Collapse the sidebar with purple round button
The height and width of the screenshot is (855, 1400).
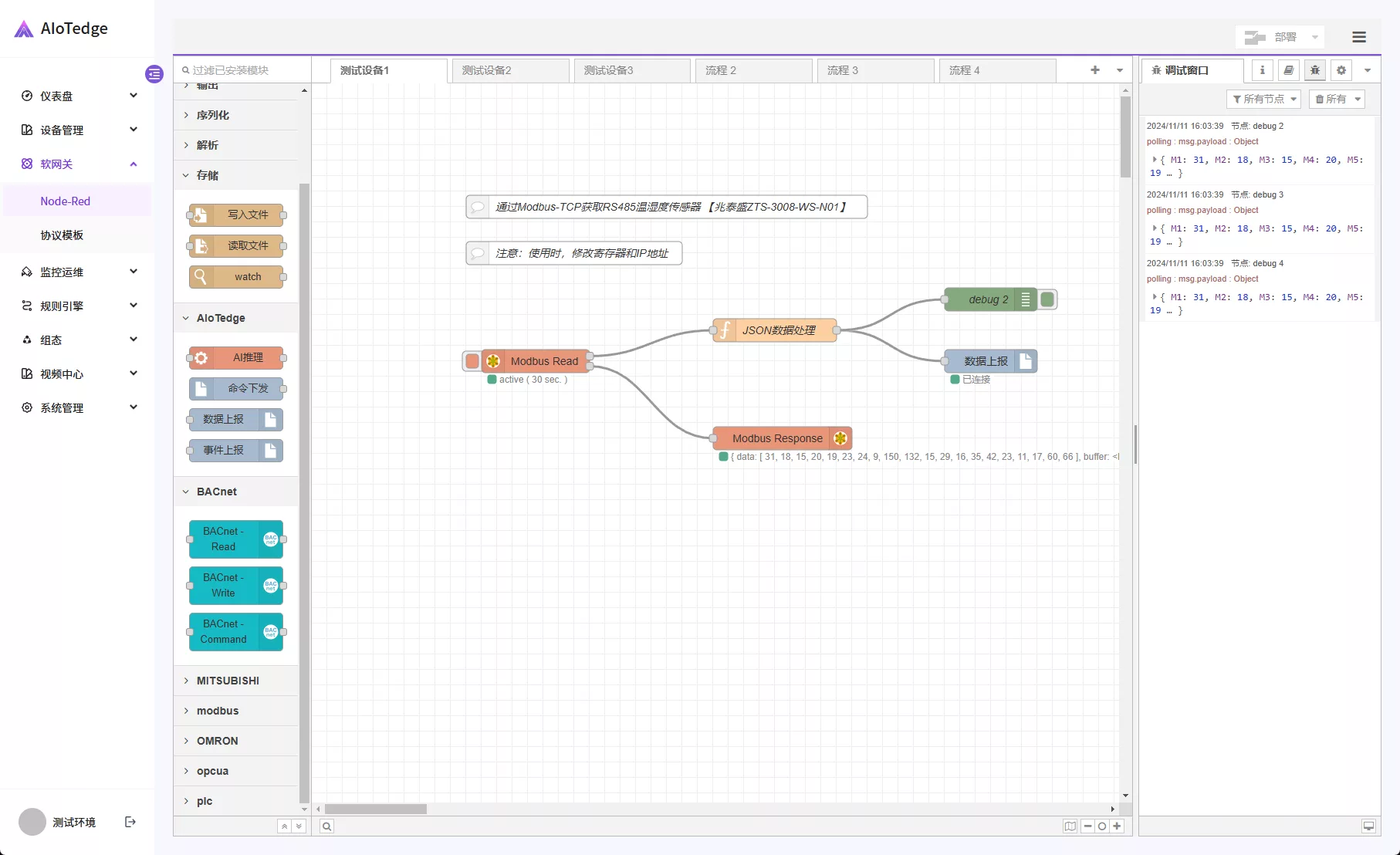tap(154, 74)
